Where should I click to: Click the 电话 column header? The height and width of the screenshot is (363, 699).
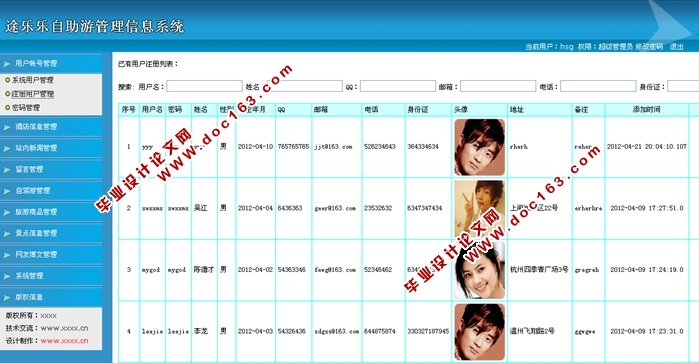(x=371, y=110)
